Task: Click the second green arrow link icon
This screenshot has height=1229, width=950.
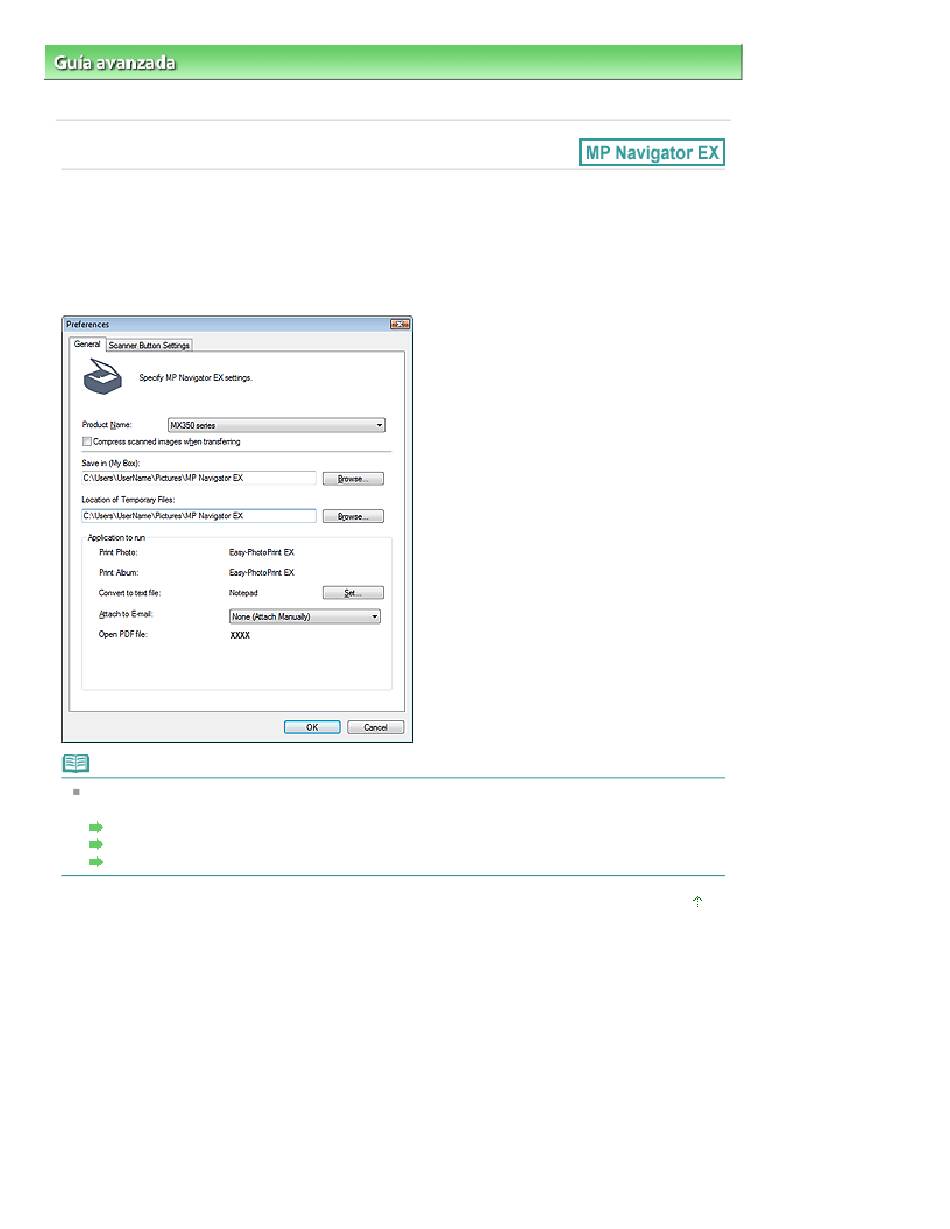Action: coord(96,844)
